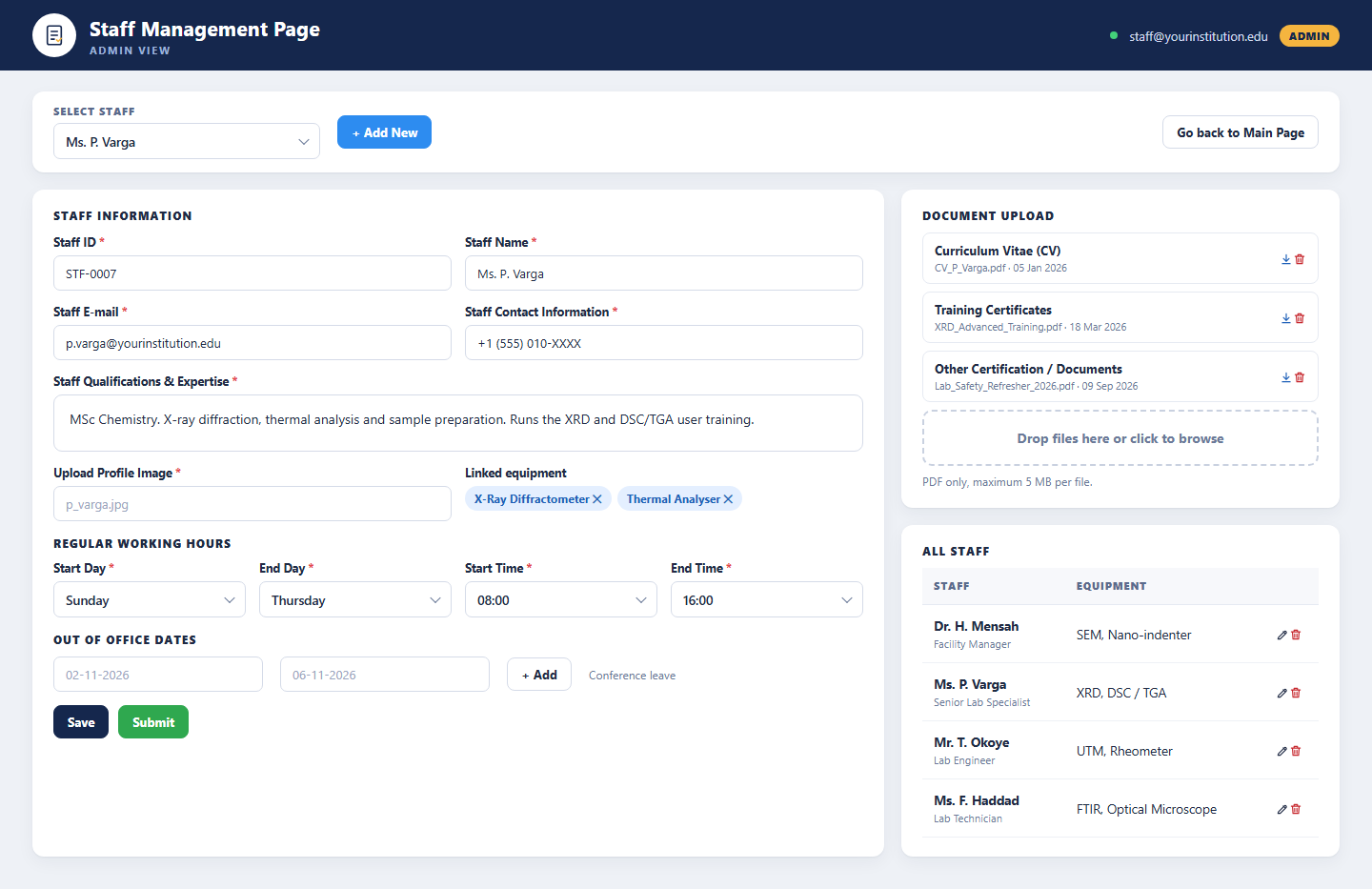Delete the Training Certificates document
Viewport: 1372px width, 889px height.
1300,318
